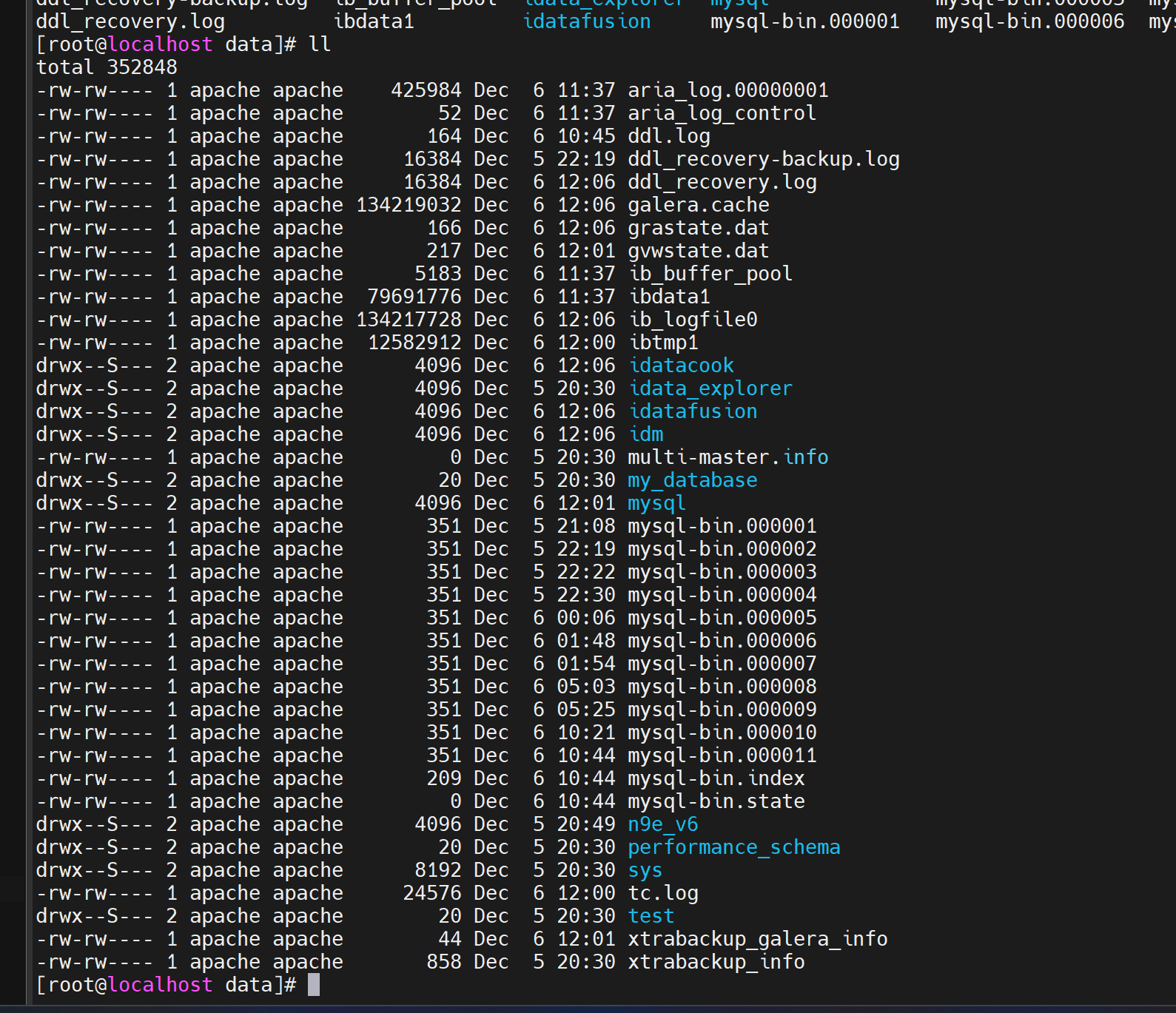This screenshot has height=1013, width=1176.
Task: Select the grastate.dat file name
Action: (x=698, y=228)
